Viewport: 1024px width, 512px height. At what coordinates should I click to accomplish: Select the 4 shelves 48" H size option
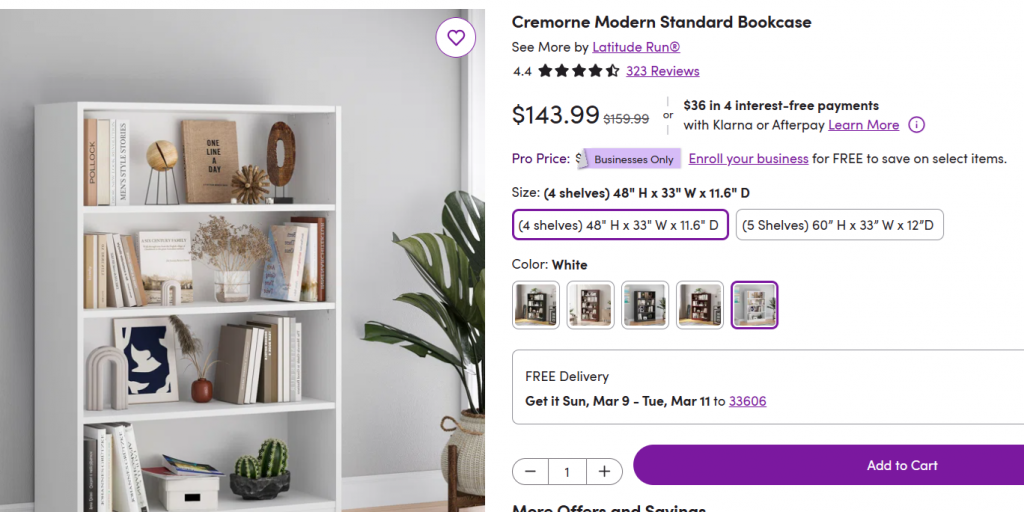(617, 225)
